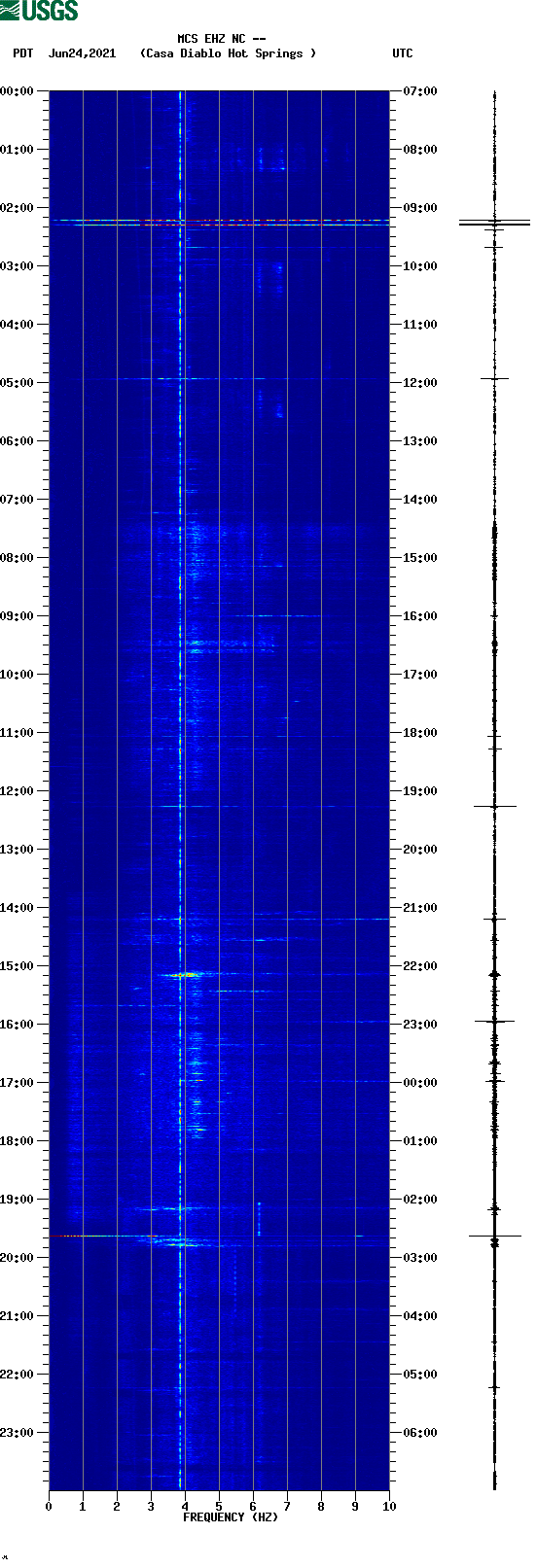Click the 07:00 UTC time label
The image size is (537, 1568).
click(x=420, y=91)
